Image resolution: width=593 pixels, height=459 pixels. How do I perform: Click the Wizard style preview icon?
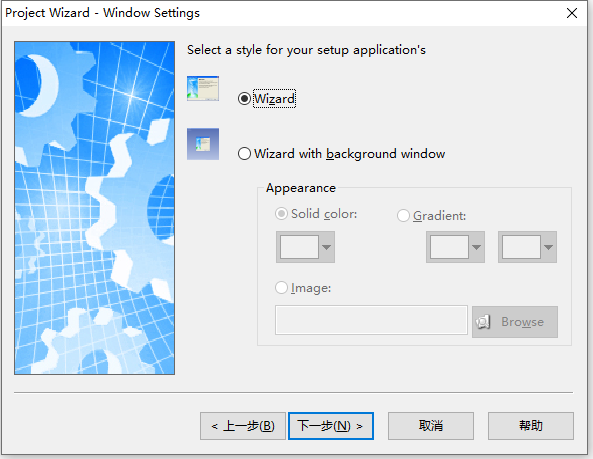pyautogui.click(x=203, y=88)
